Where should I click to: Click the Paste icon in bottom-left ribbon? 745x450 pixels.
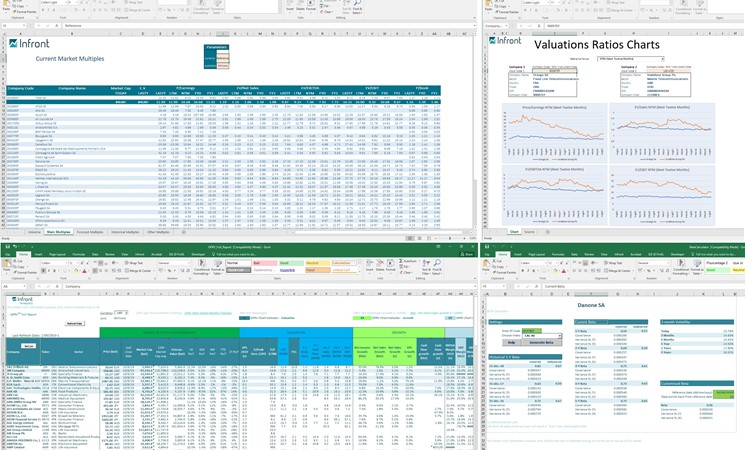tap(8, 266)
